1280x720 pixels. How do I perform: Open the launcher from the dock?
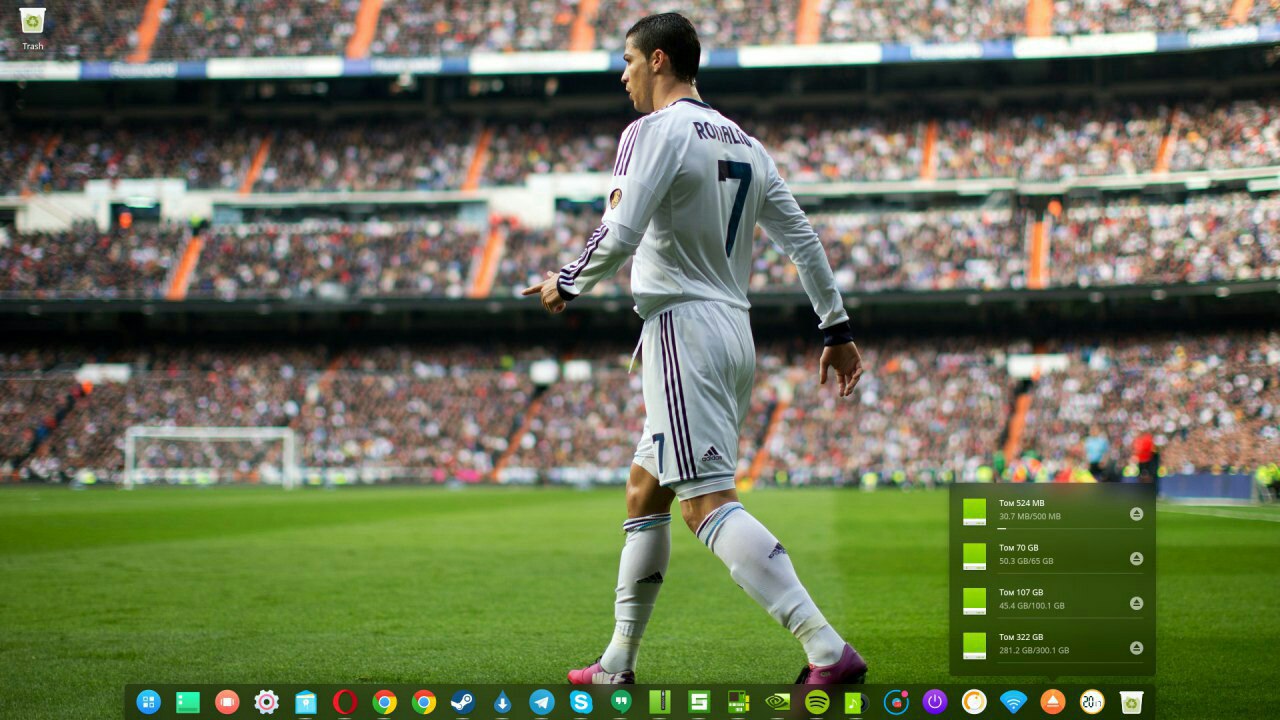148,702
